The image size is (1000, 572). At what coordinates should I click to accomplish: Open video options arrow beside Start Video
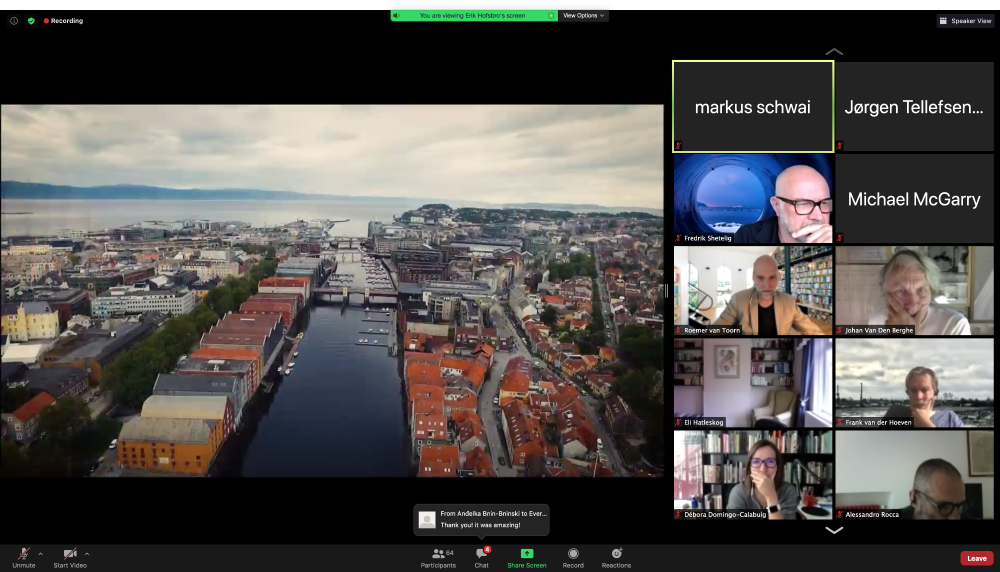coord(87,553)
